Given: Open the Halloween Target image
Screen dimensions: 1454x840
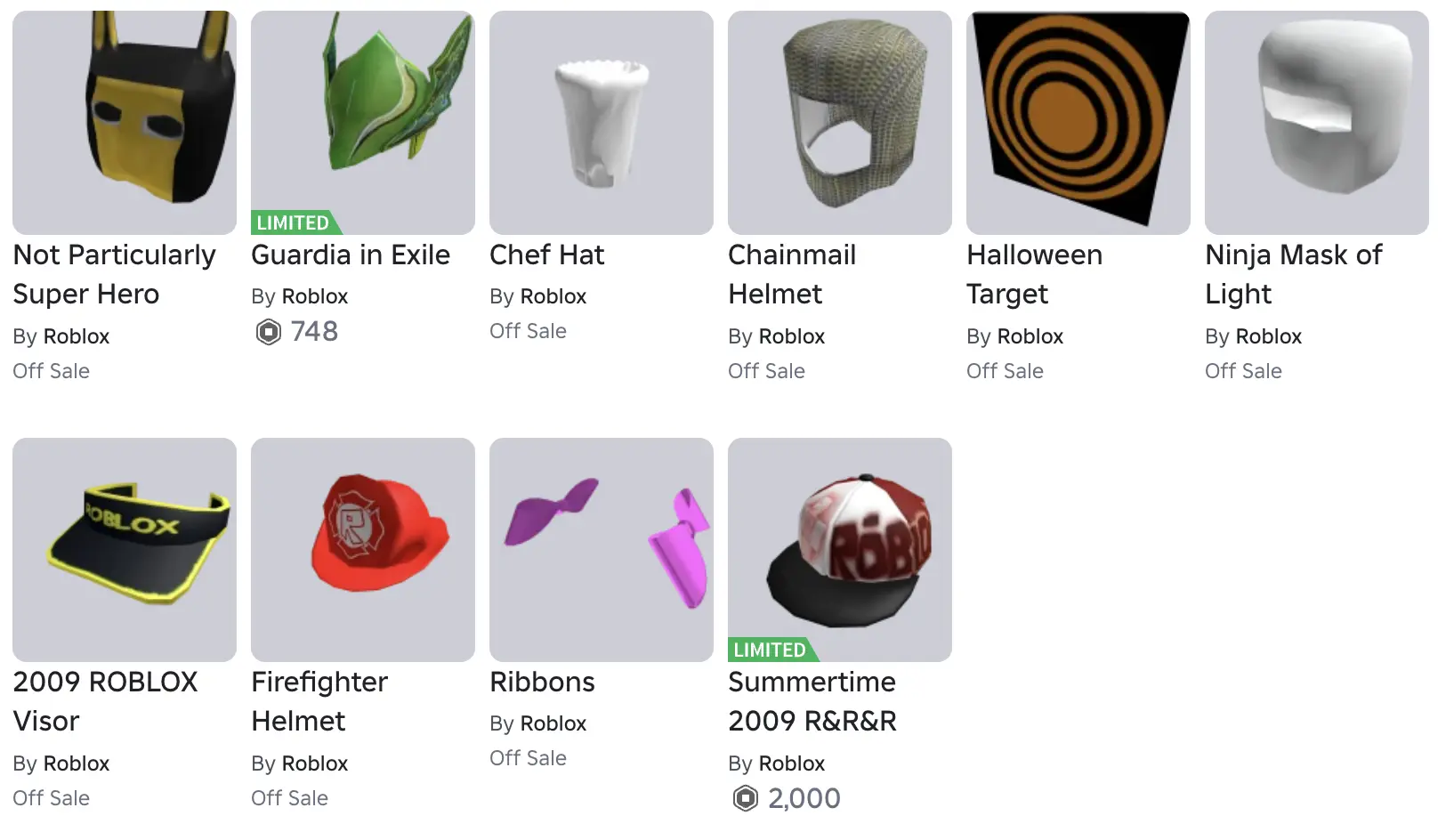Looking at the screenshot, I should (1078, 123).
